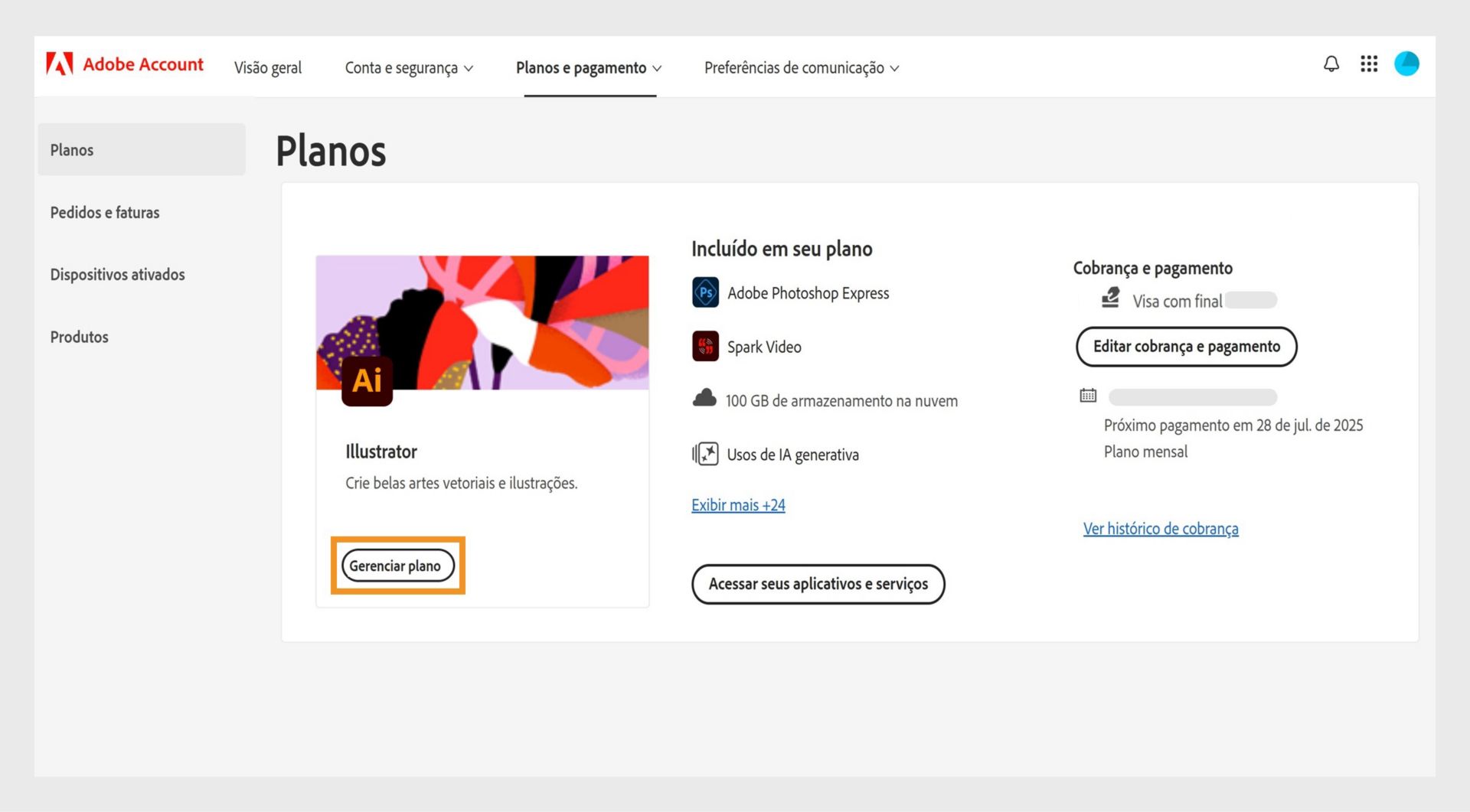Click the Adobe Photoshop Express icon
The image size is (1470, 812).
705,292
